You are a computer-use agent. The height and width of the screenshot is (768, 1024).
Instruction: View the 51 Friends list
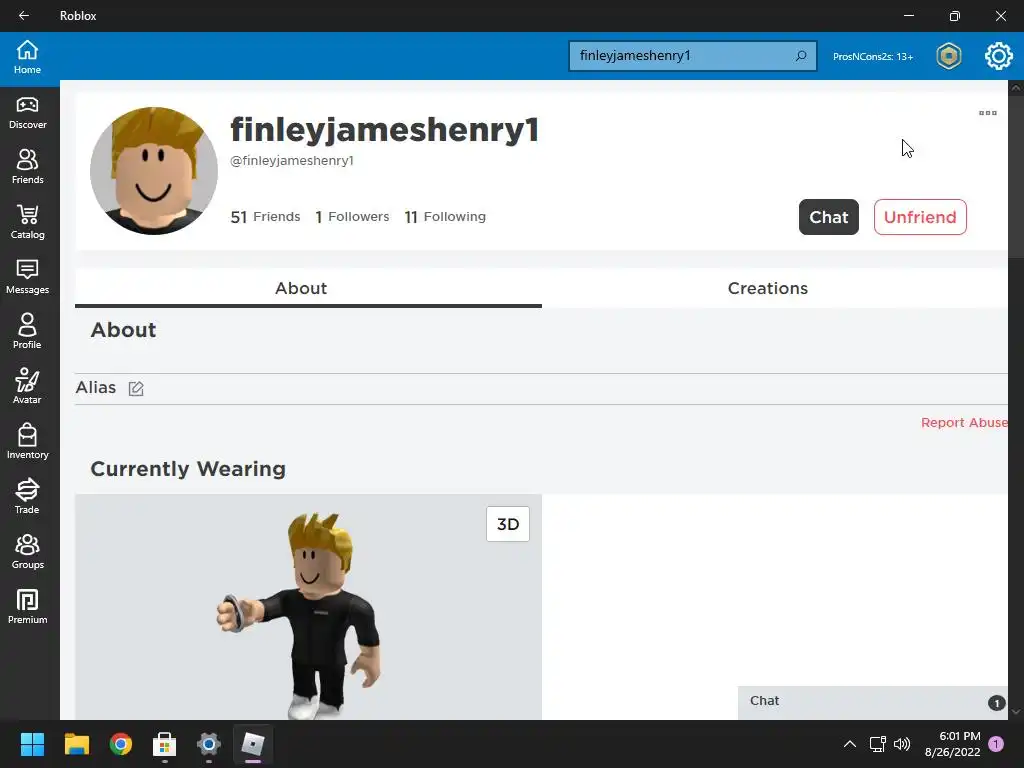tap(265, 217)
